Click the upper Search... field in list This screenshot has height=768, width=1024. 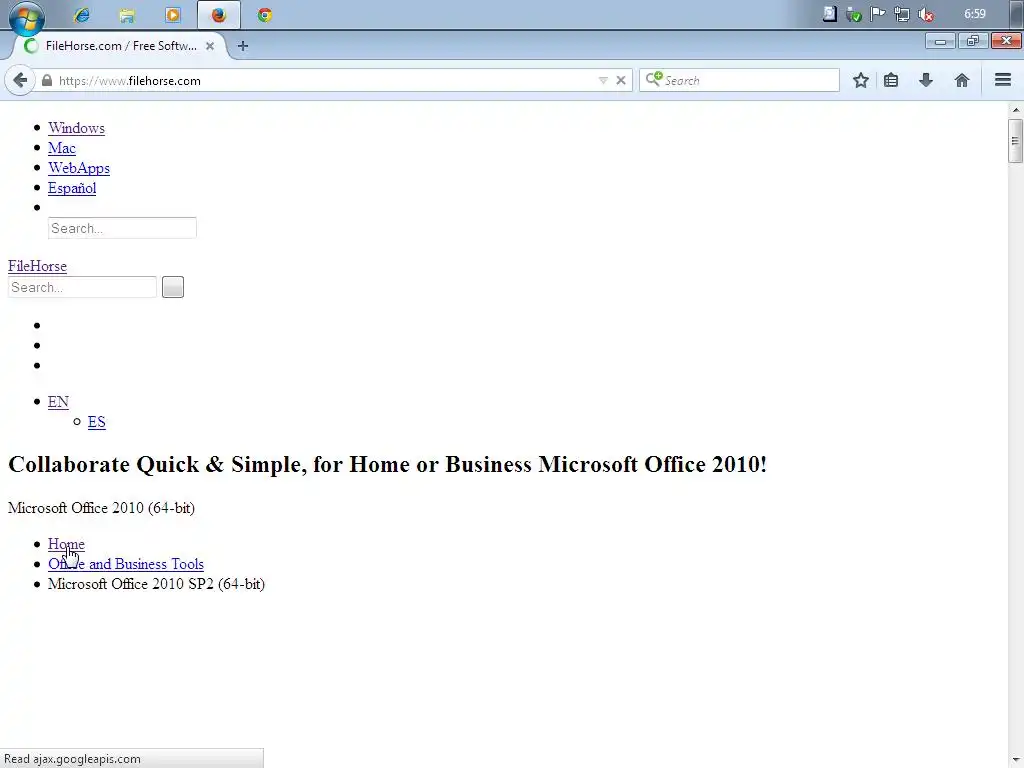122,228
